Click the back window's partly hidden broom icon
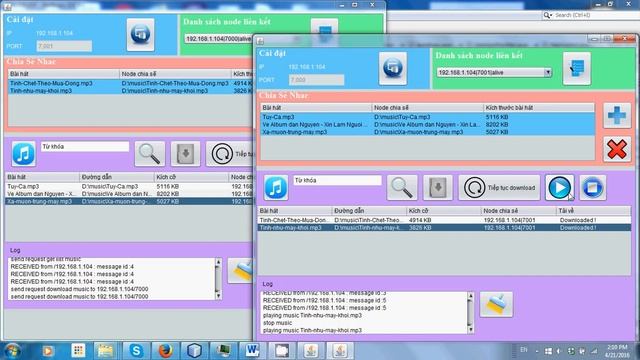Image resolution: width=640 pixels, height=360 pixels. [240, 271]
